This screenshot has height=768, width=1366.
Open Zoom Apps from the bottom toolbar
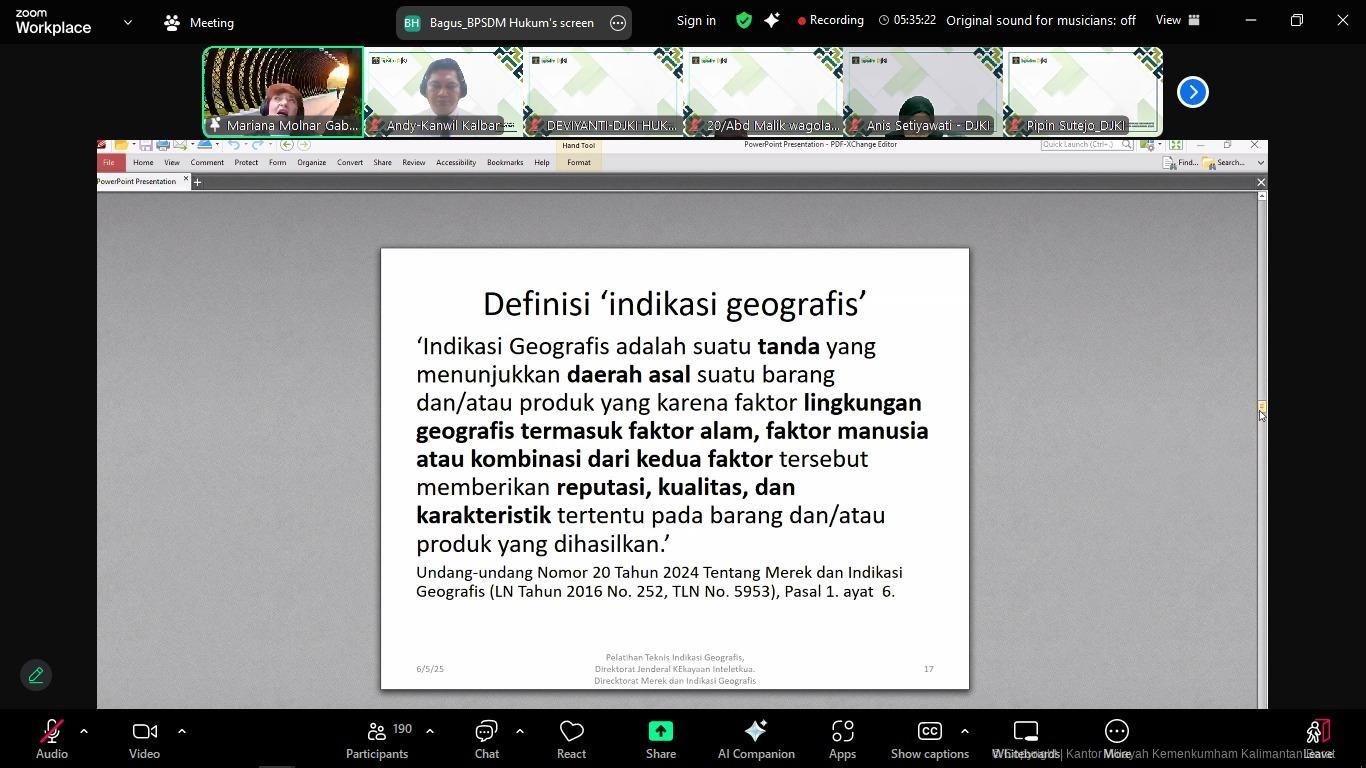(841, 738)
